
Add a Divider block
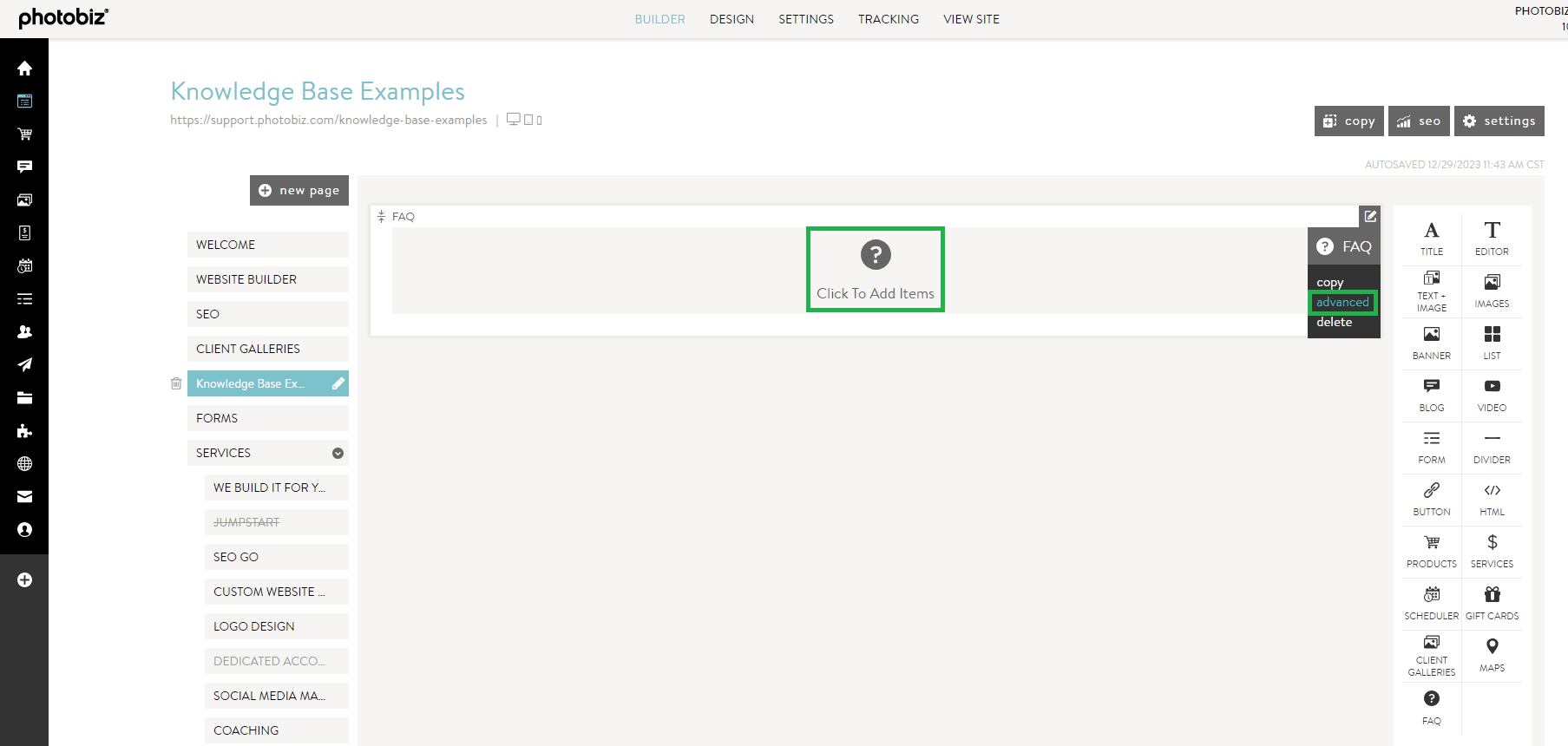point(1492,447)
